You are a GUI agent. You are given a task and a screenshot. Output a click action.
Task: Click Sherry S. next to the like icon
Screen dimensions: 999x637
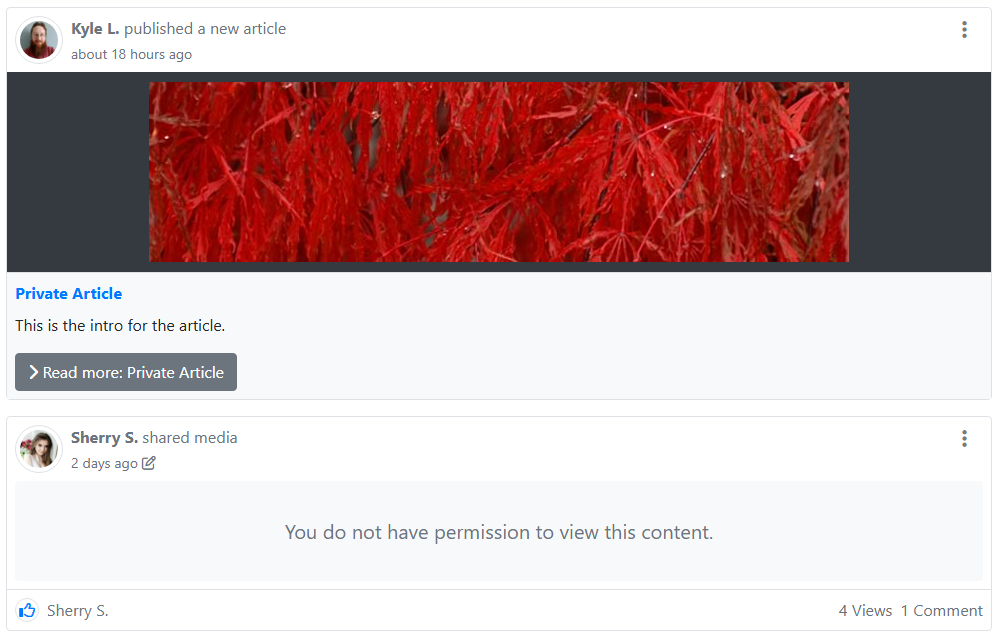click(x=77, y=610)
